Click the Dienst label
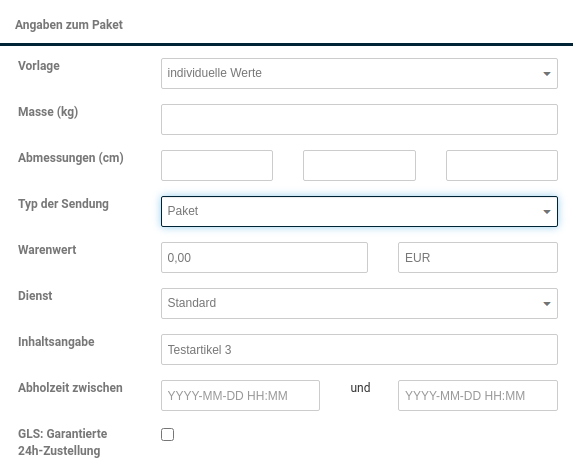This screenshot has height=474, width=581. pyautogui.click(x=35, y=296)
